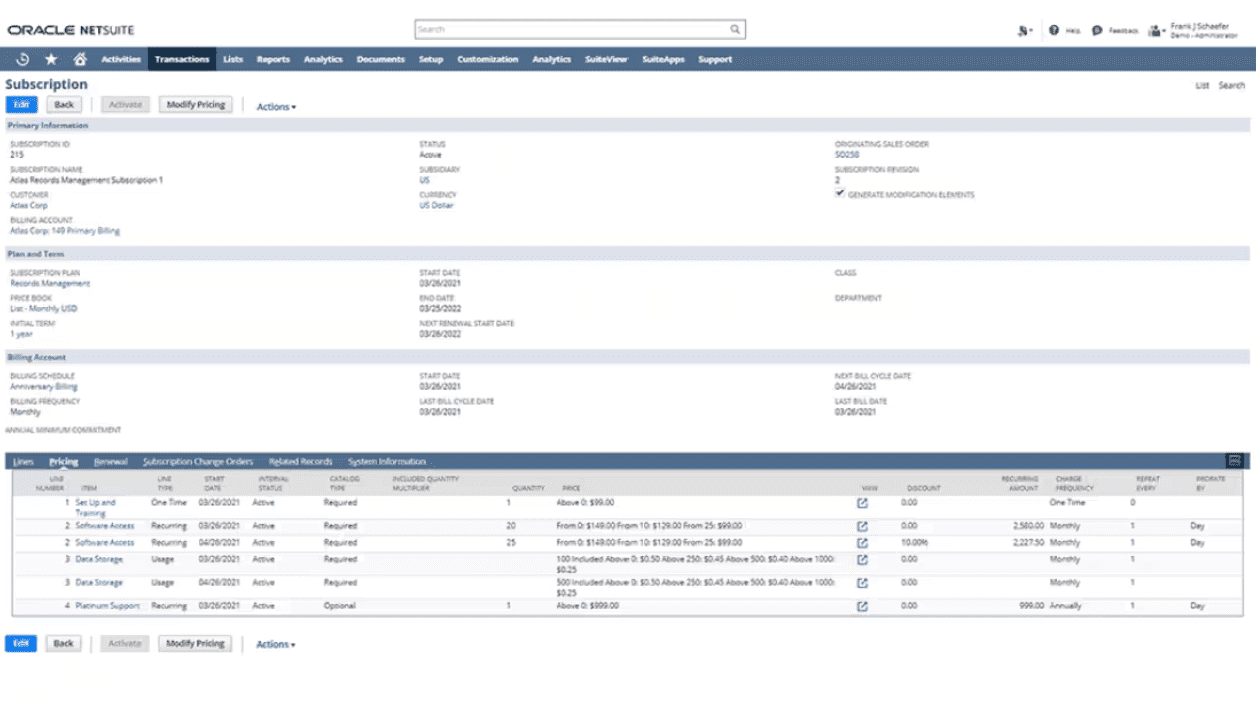Switch to the Subscription Change Orders tab
This screenshot has height=706, width=1256.
[x=198, y=462]
